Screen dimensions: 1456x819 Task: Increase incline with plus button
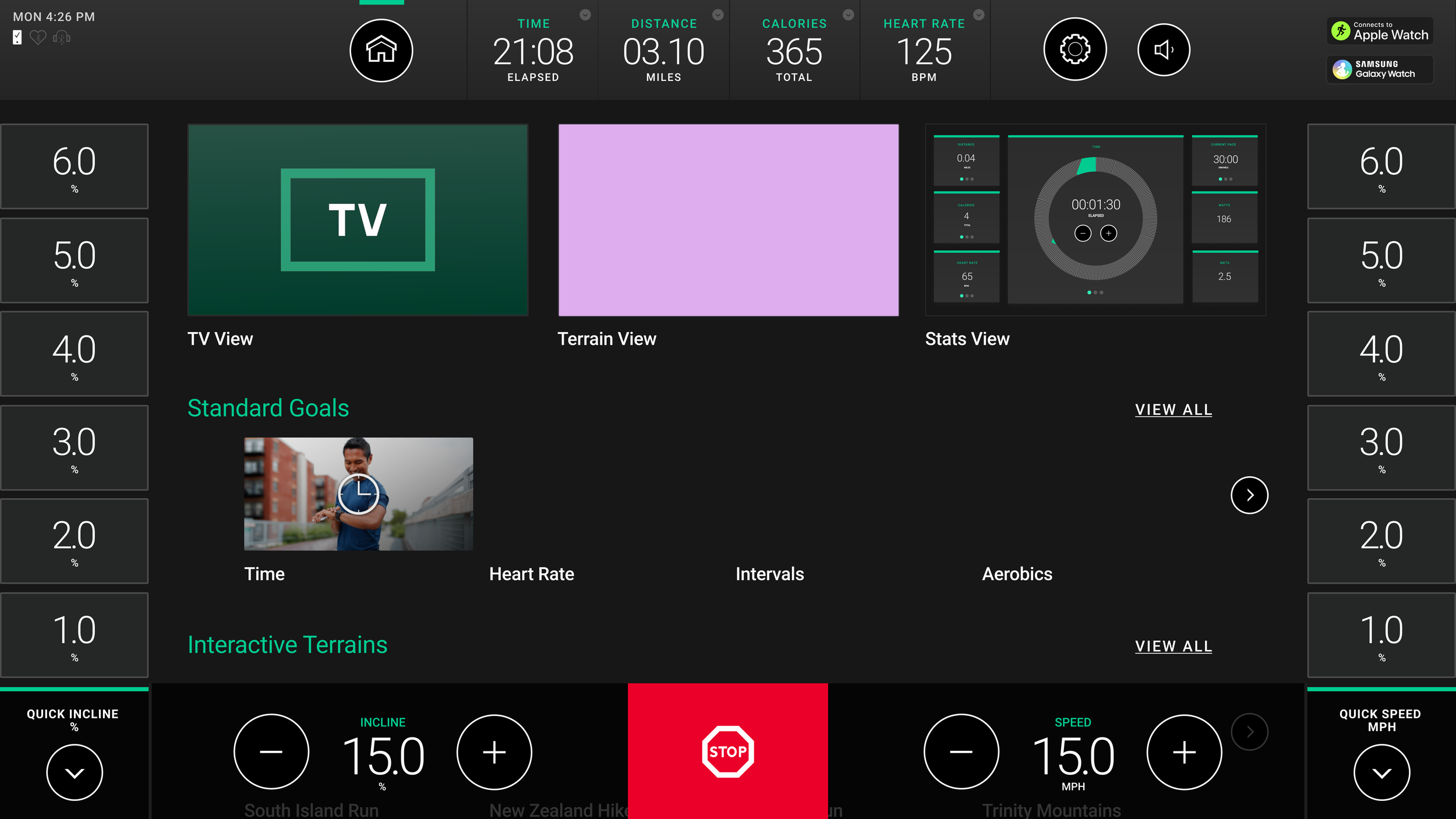coord(494,752)
